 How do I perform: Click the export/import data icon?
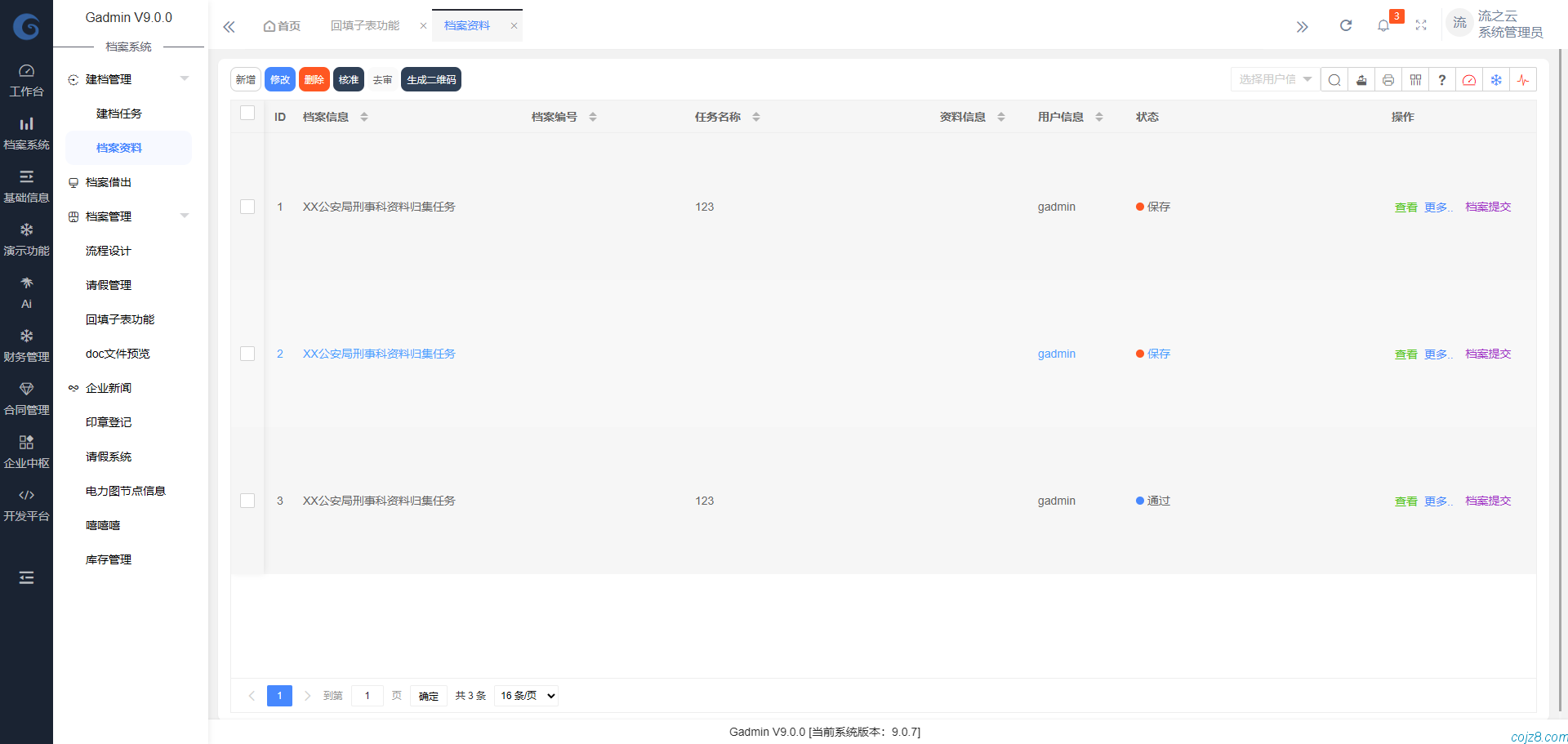1361,79
